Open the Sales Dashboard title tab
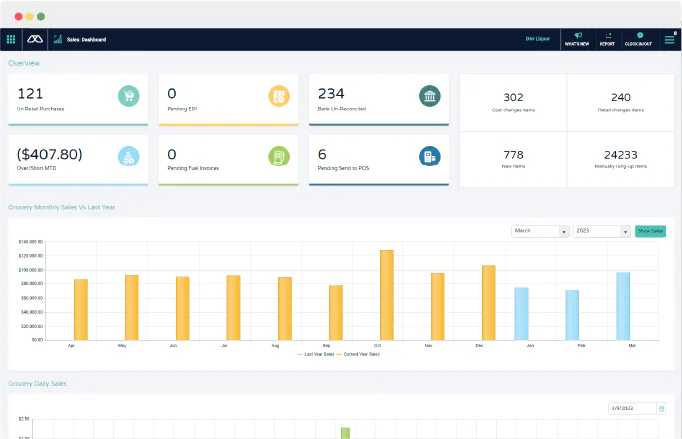The width and height of the screenshot is (682, 439). coord(86,40)
